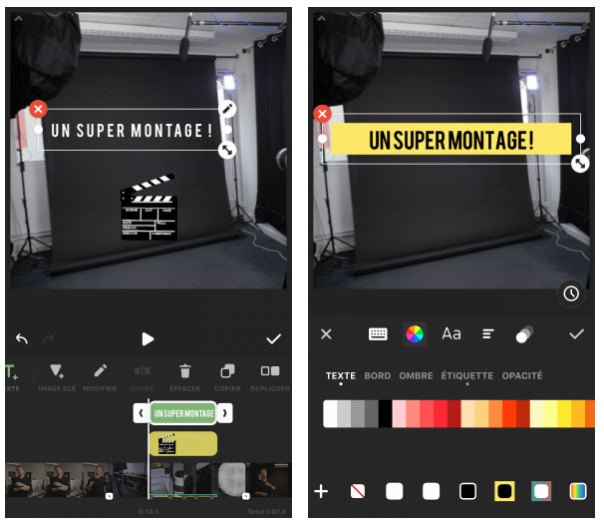This screenshot has width=604, height=525.
Task: Play the video preview
Action: (x=148, y=339)
